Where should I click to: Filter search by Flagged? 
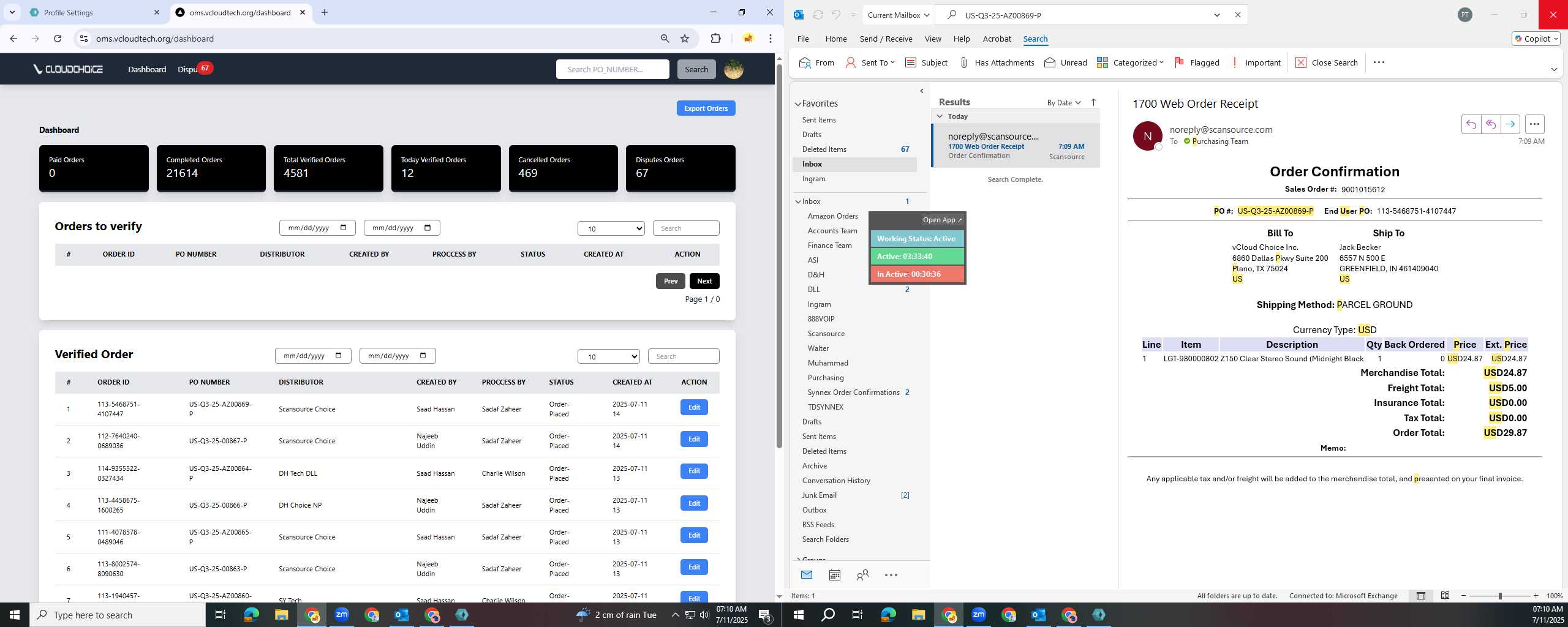click(x=1197, y=62)
